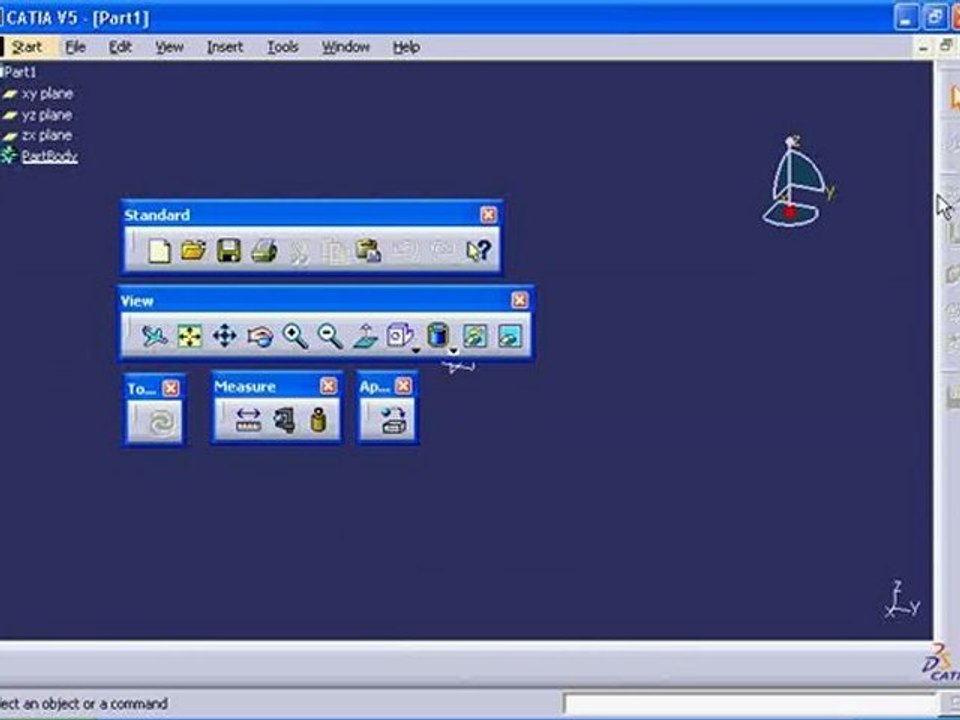Select Measure Between tool

click(x=248, y=420)
